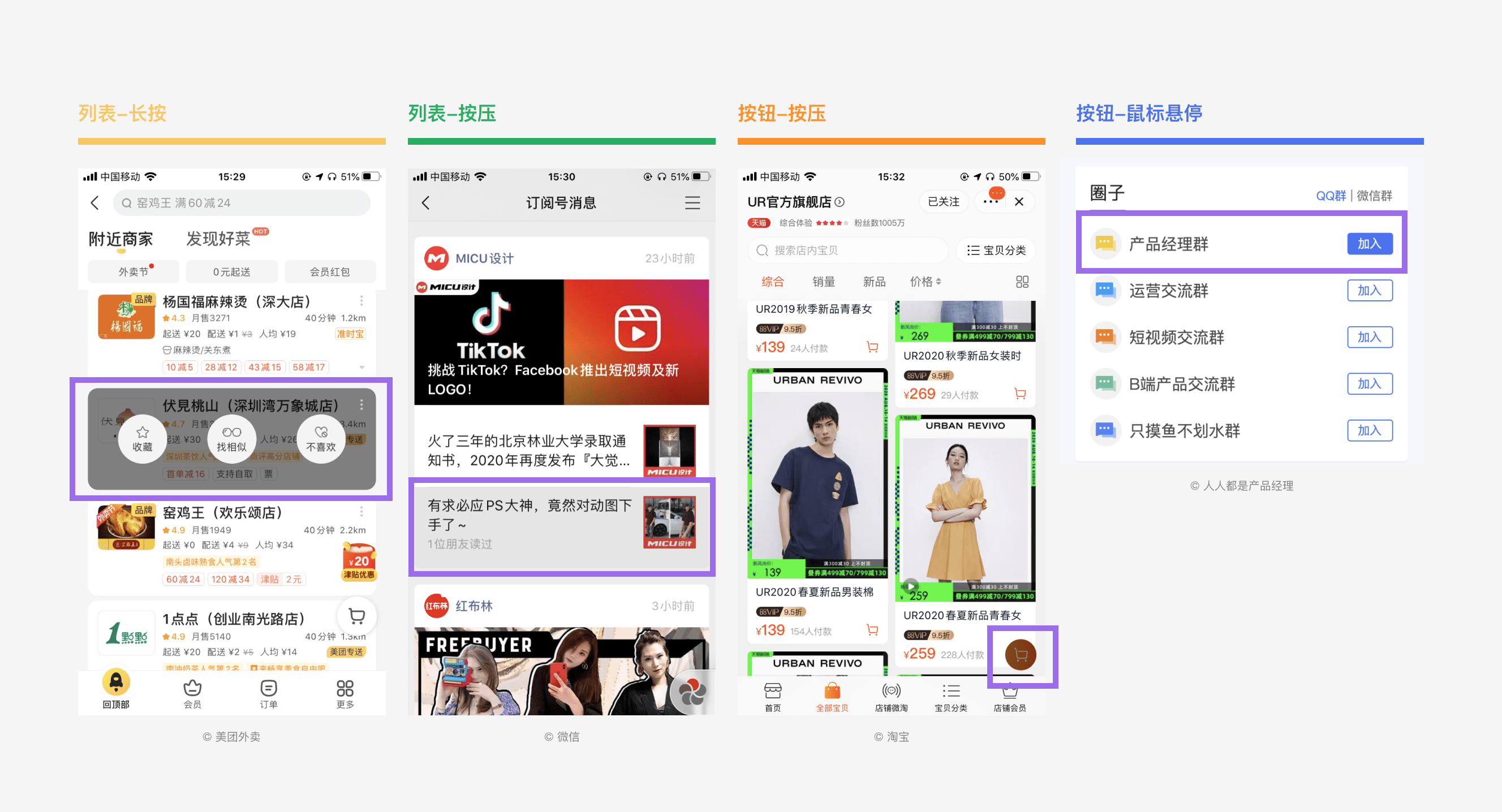Sort Taobao products by 价格
This screenshot has width=1502, height=812.
click(x=925, y=282)
